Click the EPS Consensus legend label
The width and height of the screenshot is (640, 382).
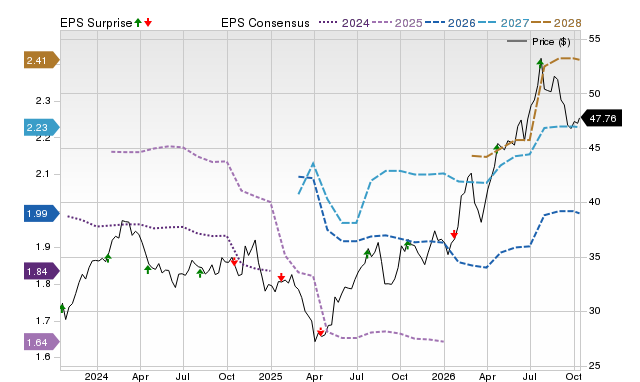click(x=265, y=23)
